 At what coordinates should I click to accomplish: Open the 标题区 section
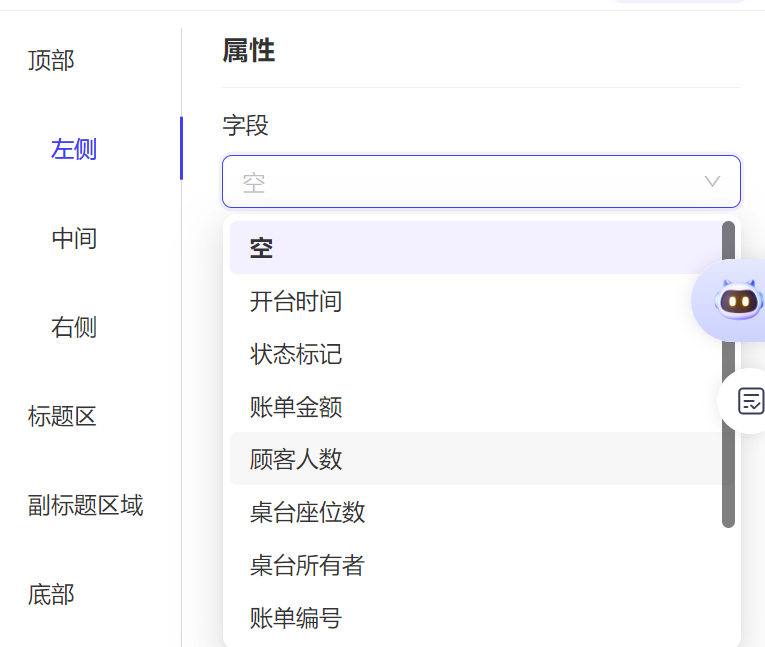(62, 416)
